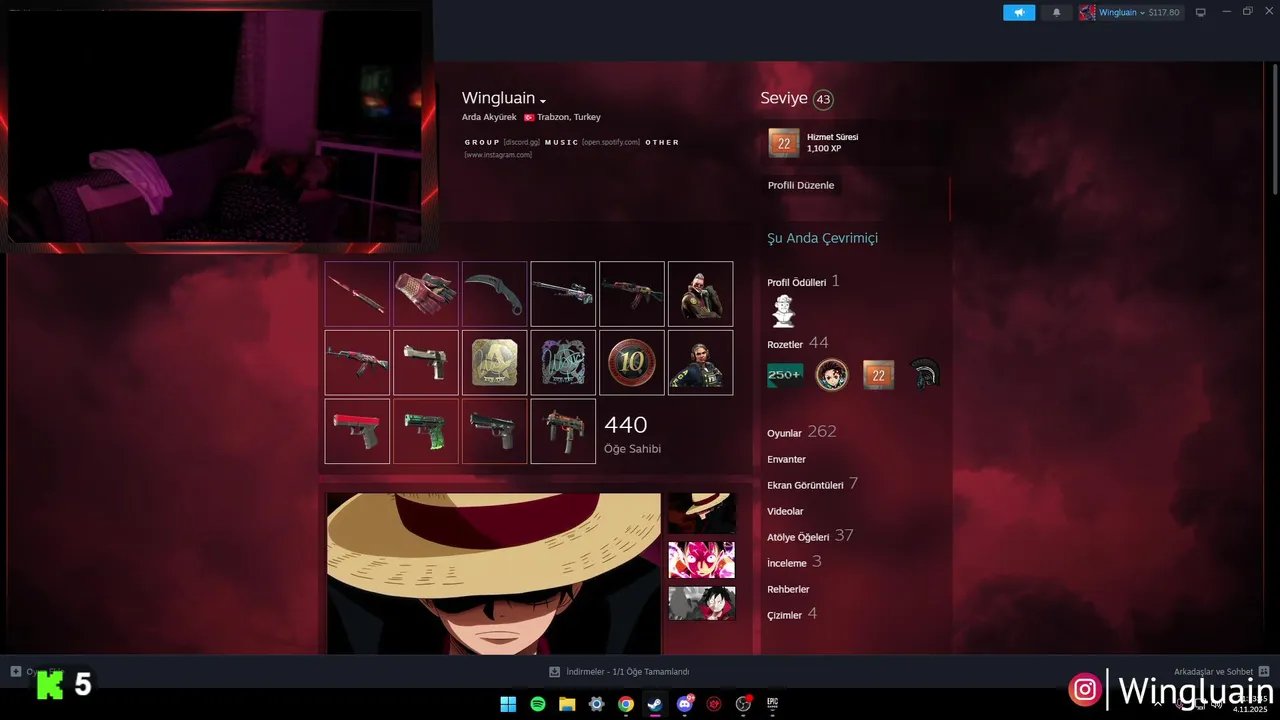1280x720 pixels.
Task: Click the Şu Anda Çevrimiçi status text
Action: coord(822,238)
